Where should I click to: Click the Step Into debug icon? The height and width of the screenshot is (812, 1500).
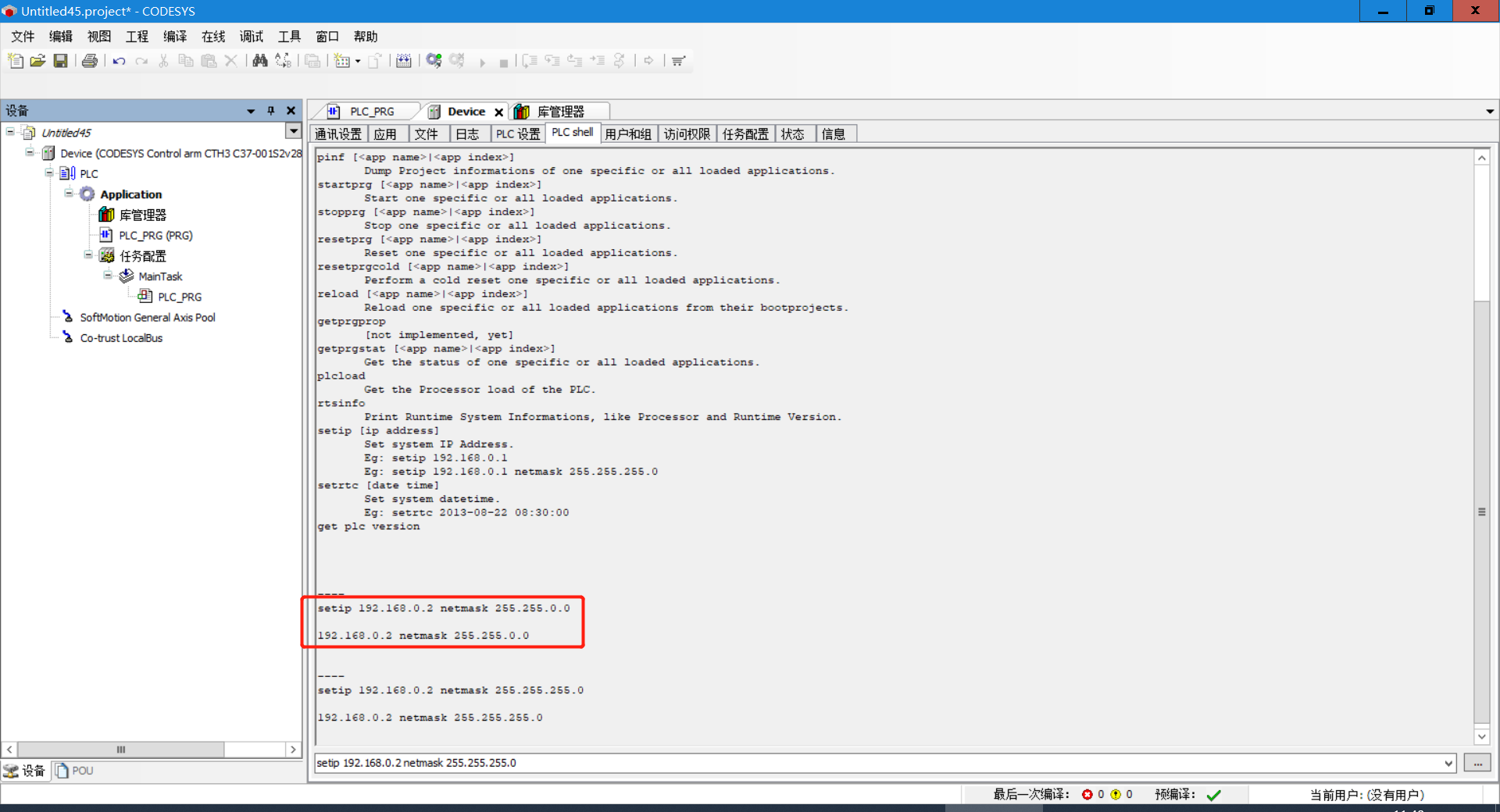(552, 61)
